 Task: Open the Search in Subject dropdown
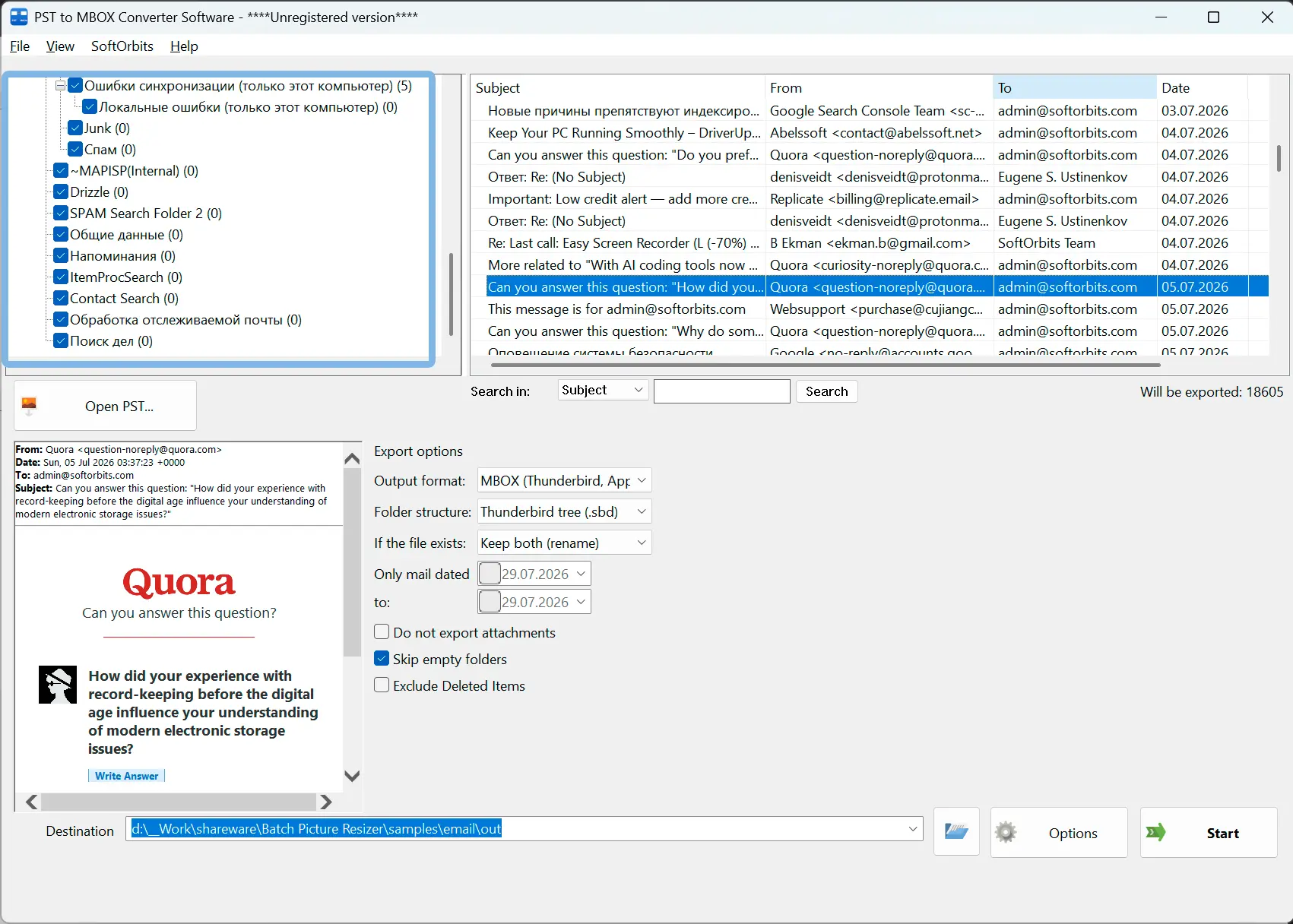tap(603, 391)
